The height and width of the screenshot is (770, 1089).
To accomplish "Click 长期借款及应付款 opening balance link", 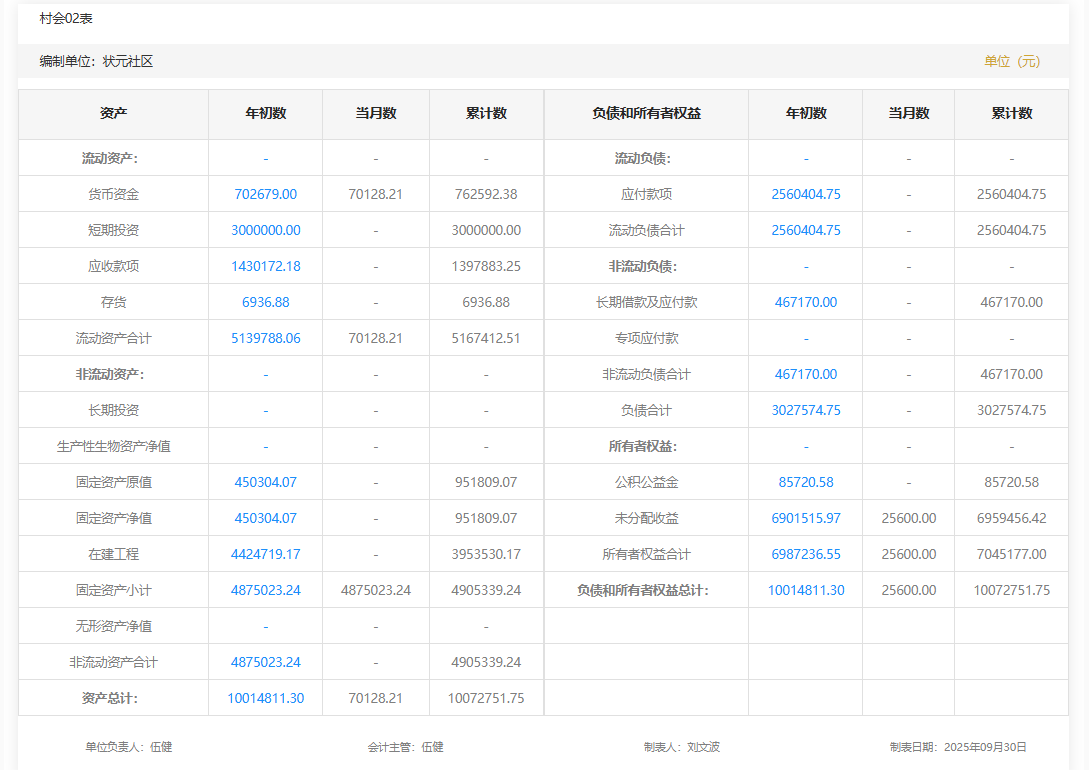I will [x=805, y=302].
